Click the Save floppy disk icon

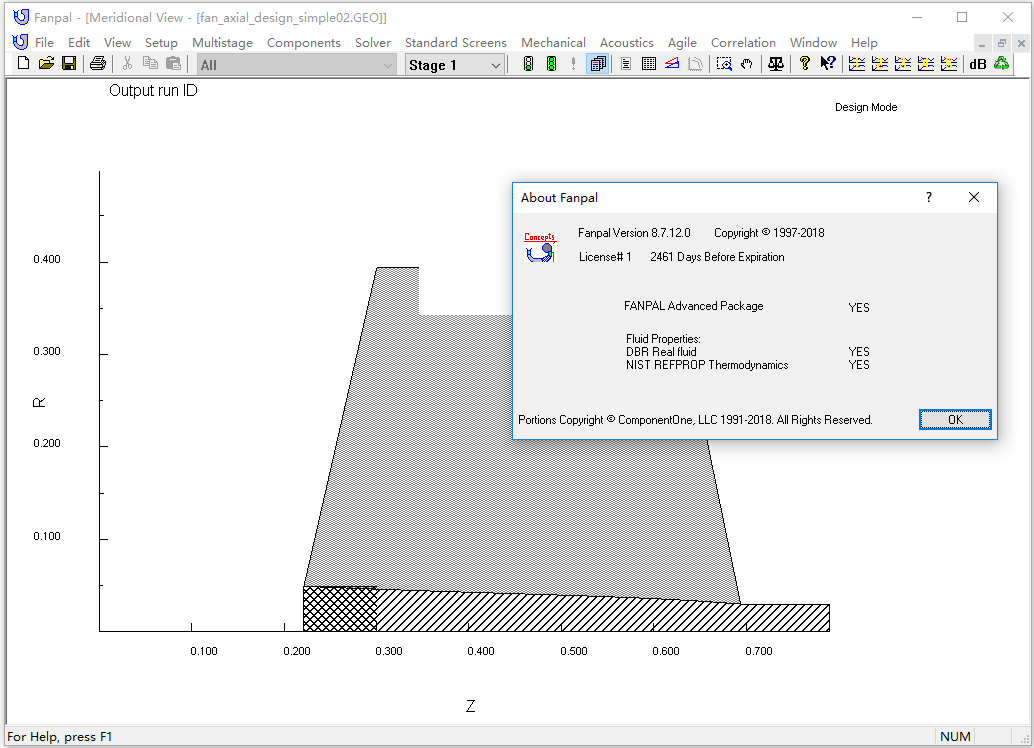[69, 64]
